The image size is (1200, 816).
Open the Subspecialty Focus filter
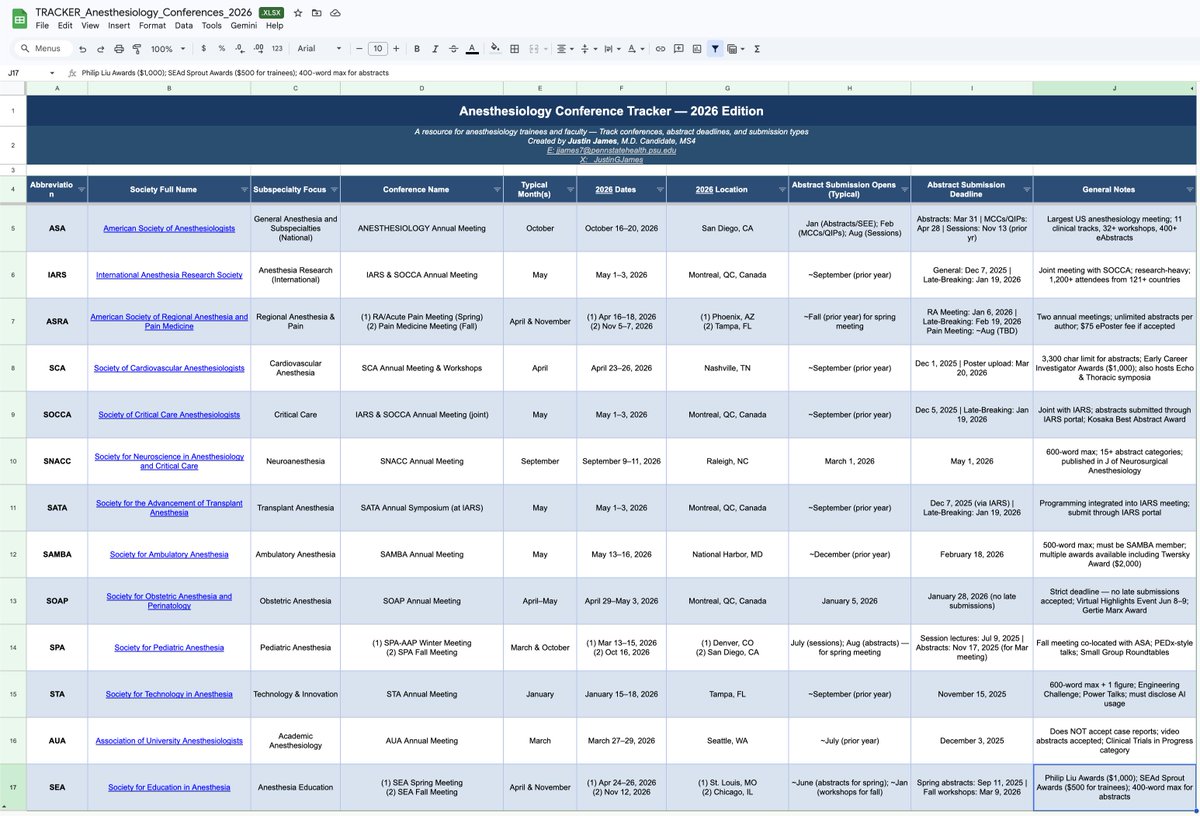[333, 189]
